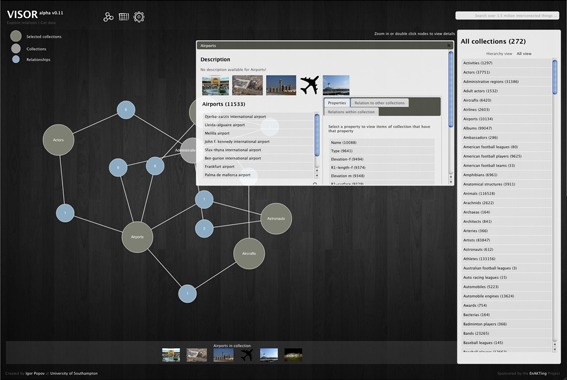The height and width of the screenshot is (380, 567).
Task: Switch to All view
Action: (x=524, y=54)
